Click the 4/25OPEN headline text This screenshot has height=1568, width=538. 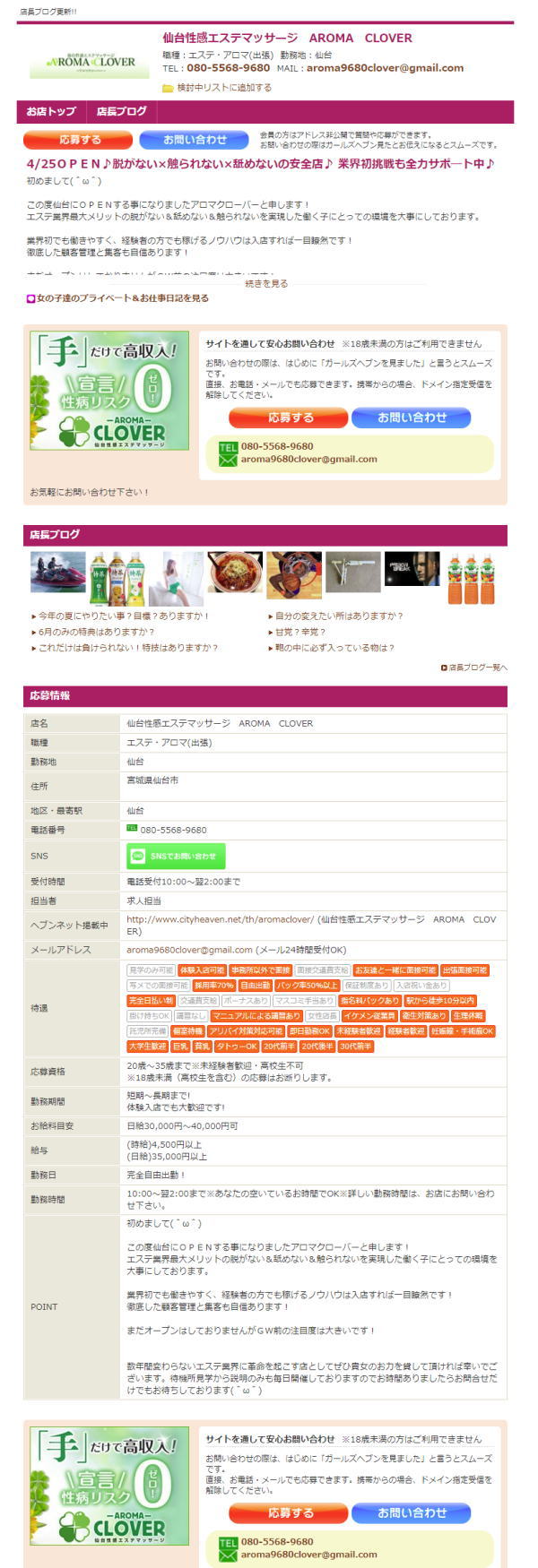(260, 164)
